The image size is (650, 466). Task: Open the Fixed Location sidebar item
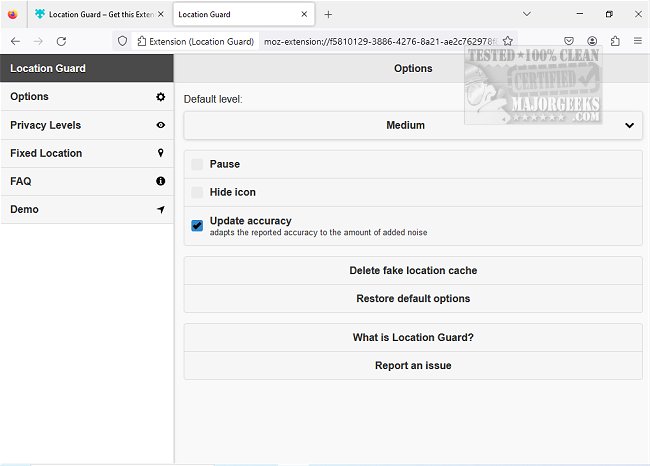coord(87,153)
